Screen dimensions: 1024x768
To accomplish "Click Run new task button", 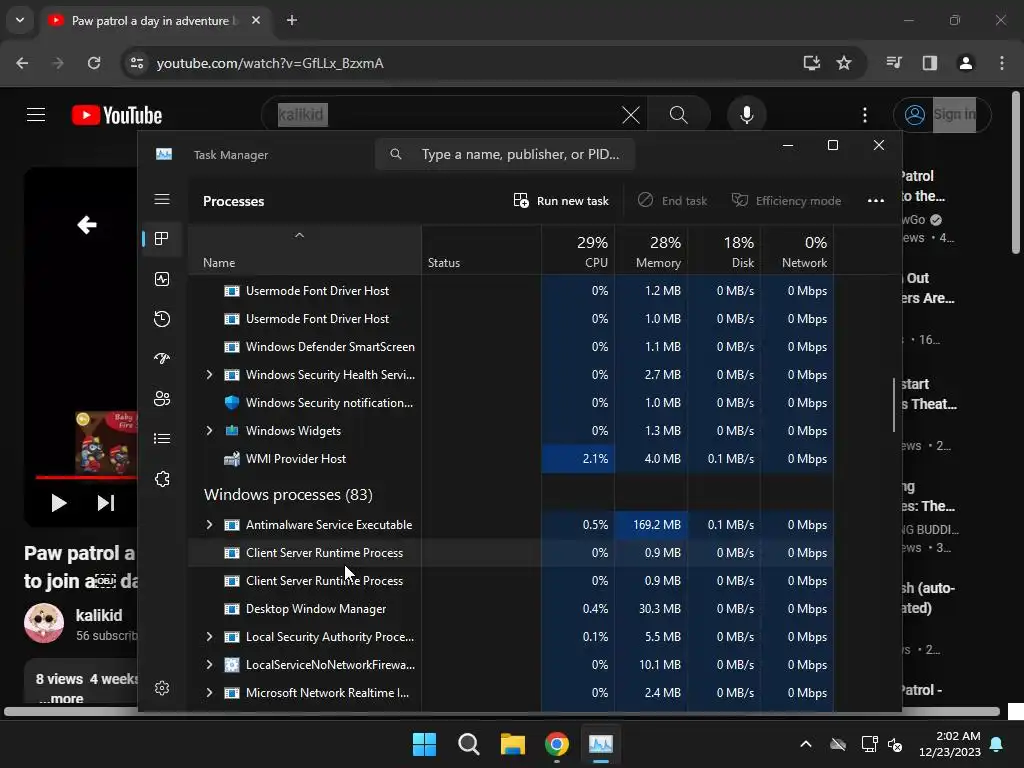I will pyautogui.click(x=561, y=200).
